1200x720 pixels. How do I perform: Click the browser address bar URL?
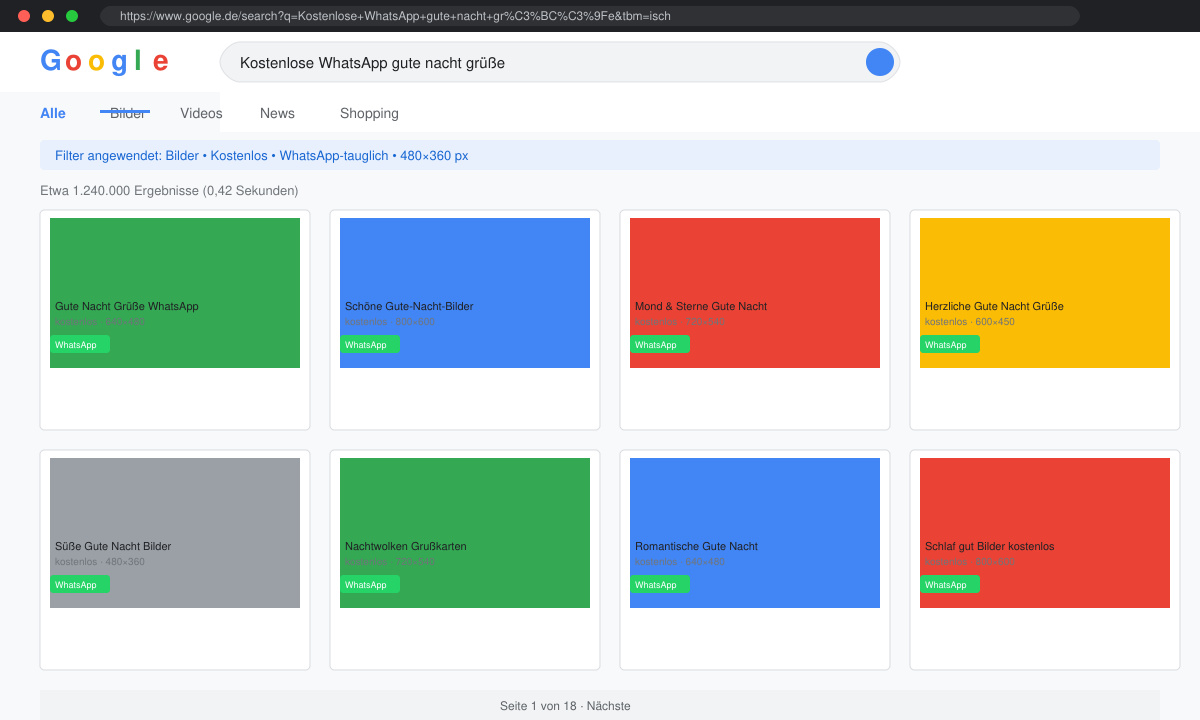(x=590, y=16)
